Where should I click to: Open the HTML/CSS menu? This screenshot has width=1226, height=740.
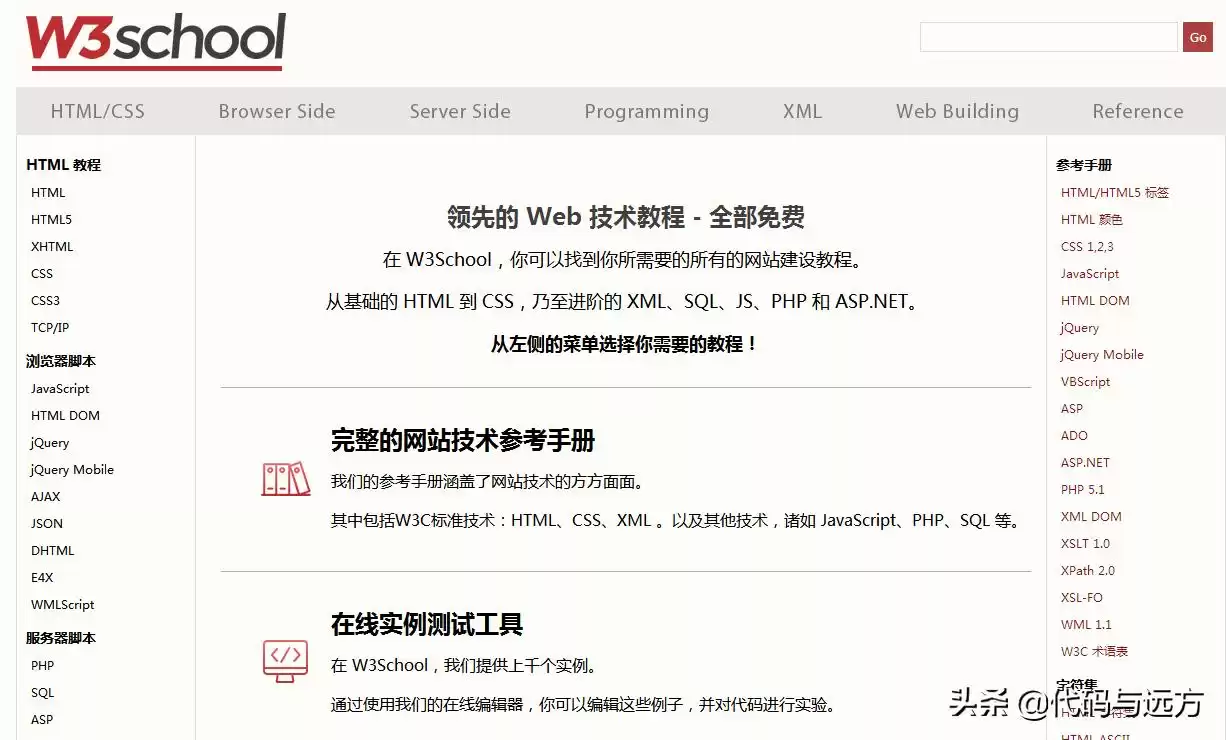tap(97, 111)
